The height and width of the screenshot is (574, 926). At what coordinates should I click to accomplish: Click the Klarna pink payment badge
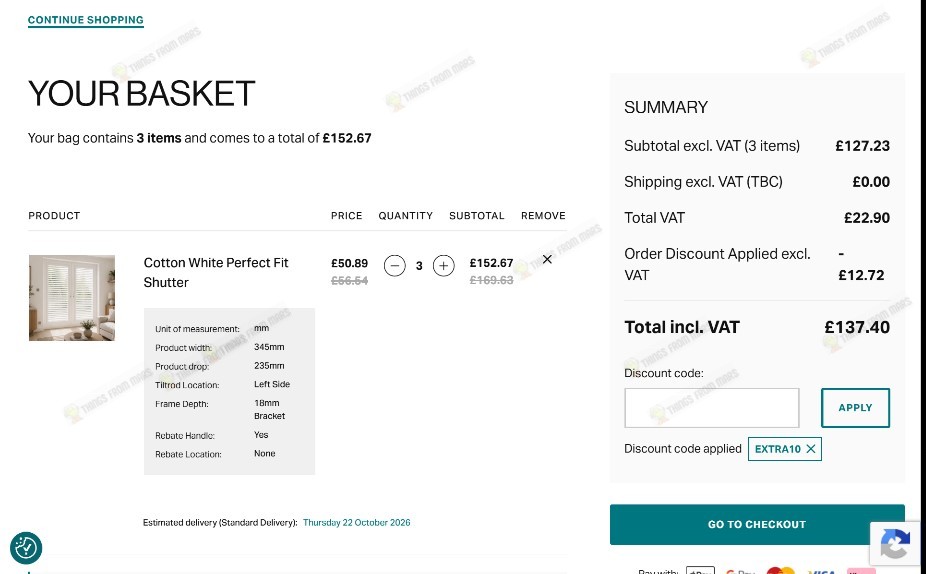click(861, 571)
